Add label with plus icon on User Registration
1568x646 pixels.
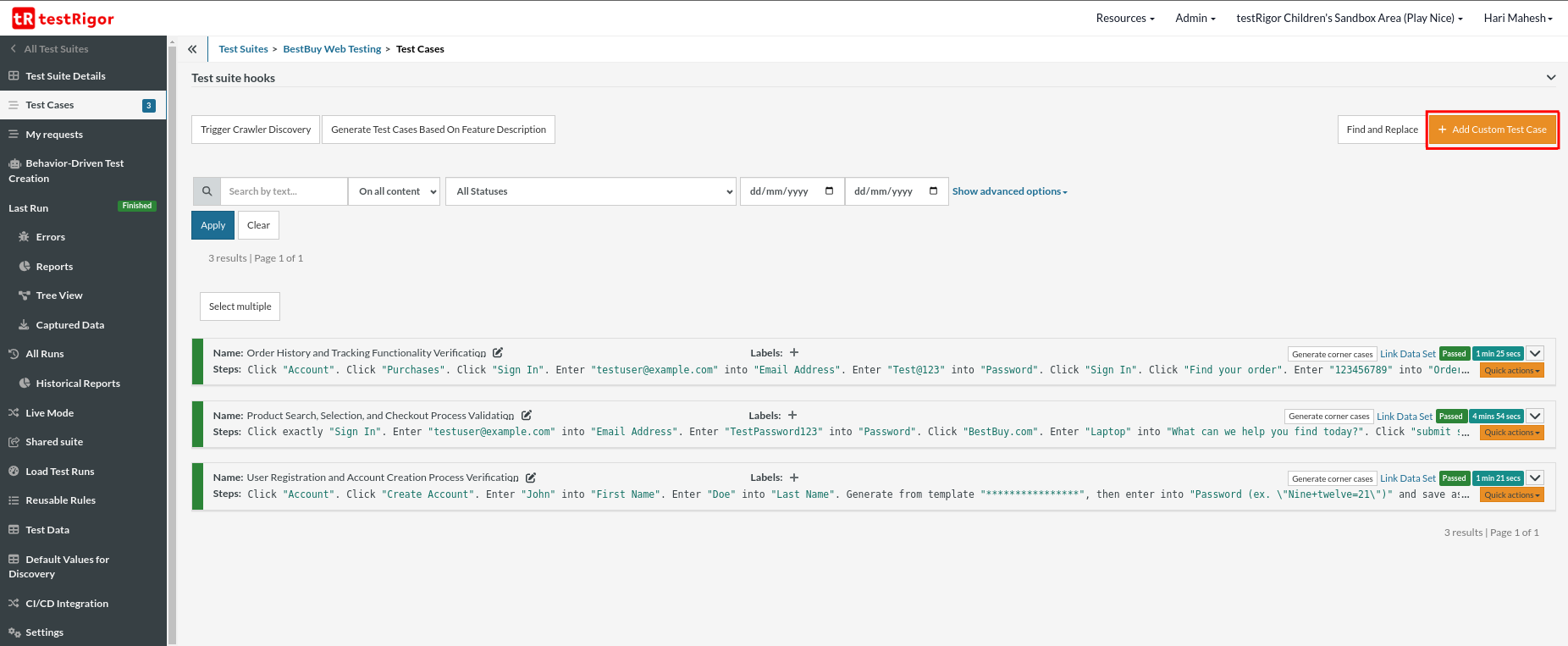click(794, 478)
